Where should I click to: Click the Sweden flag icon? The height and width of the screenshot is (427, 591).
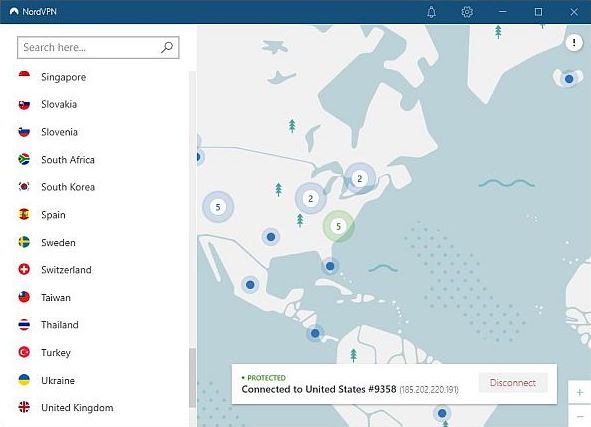[x=24, y=242]
